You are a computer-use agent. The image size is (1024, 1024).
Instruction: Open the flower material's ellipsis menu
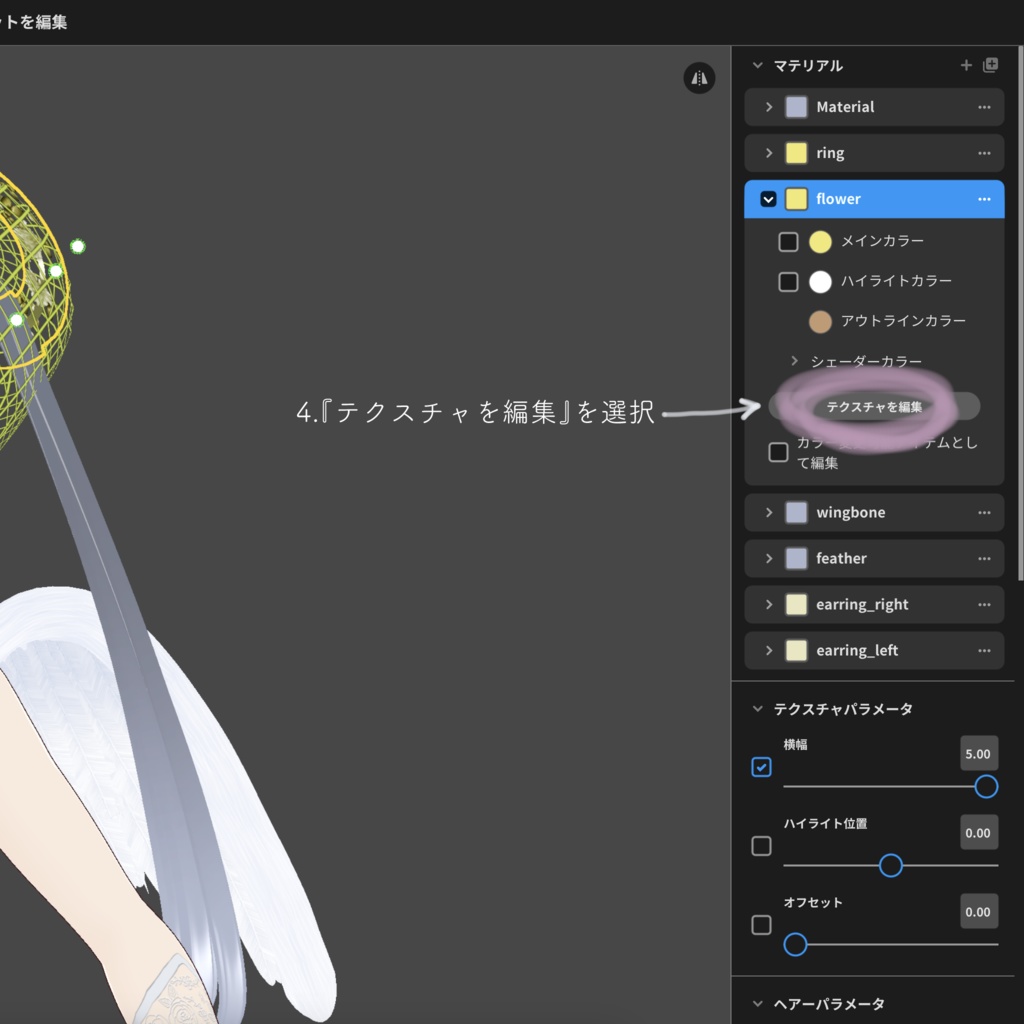(985, 199)
